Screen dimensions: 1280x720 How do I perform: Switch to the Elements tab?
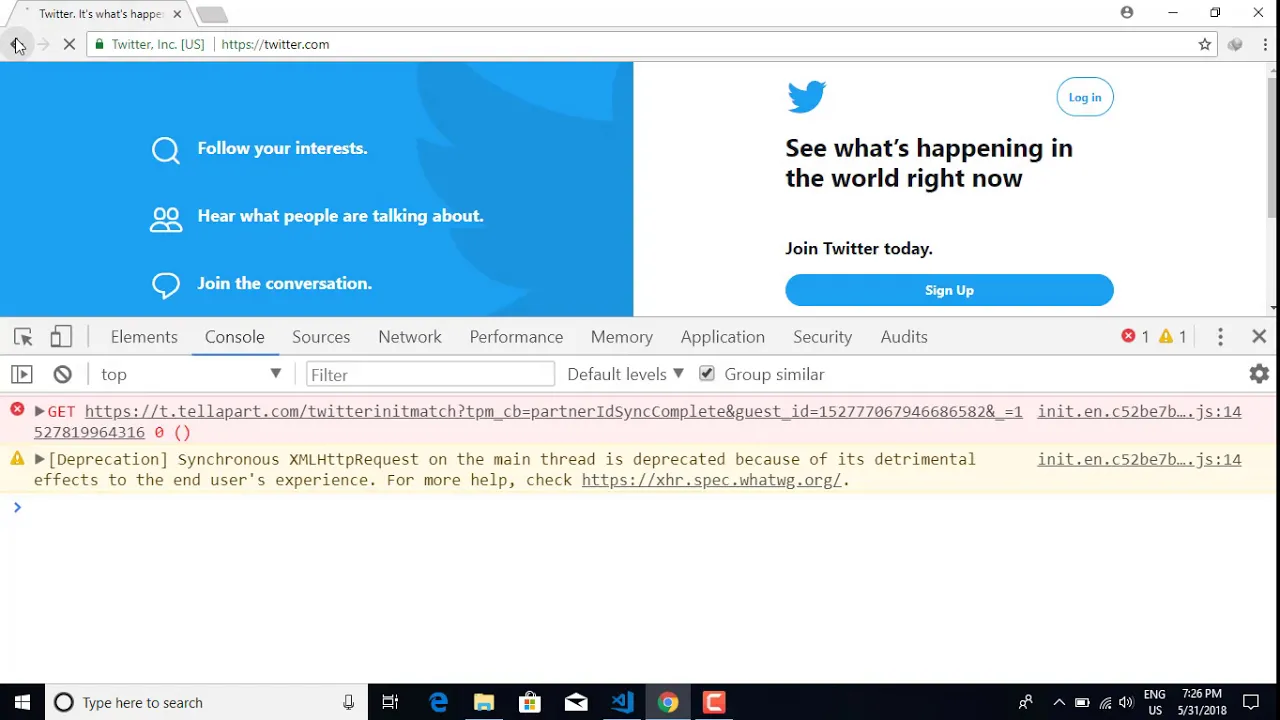144,337
